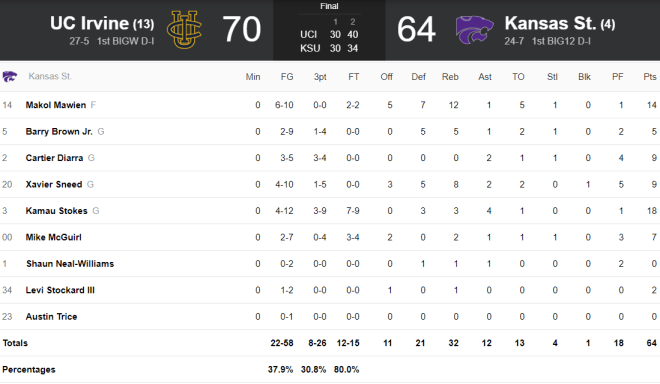Click the UC Irvine anteater logo
The image size is (660, 384).
184,29
